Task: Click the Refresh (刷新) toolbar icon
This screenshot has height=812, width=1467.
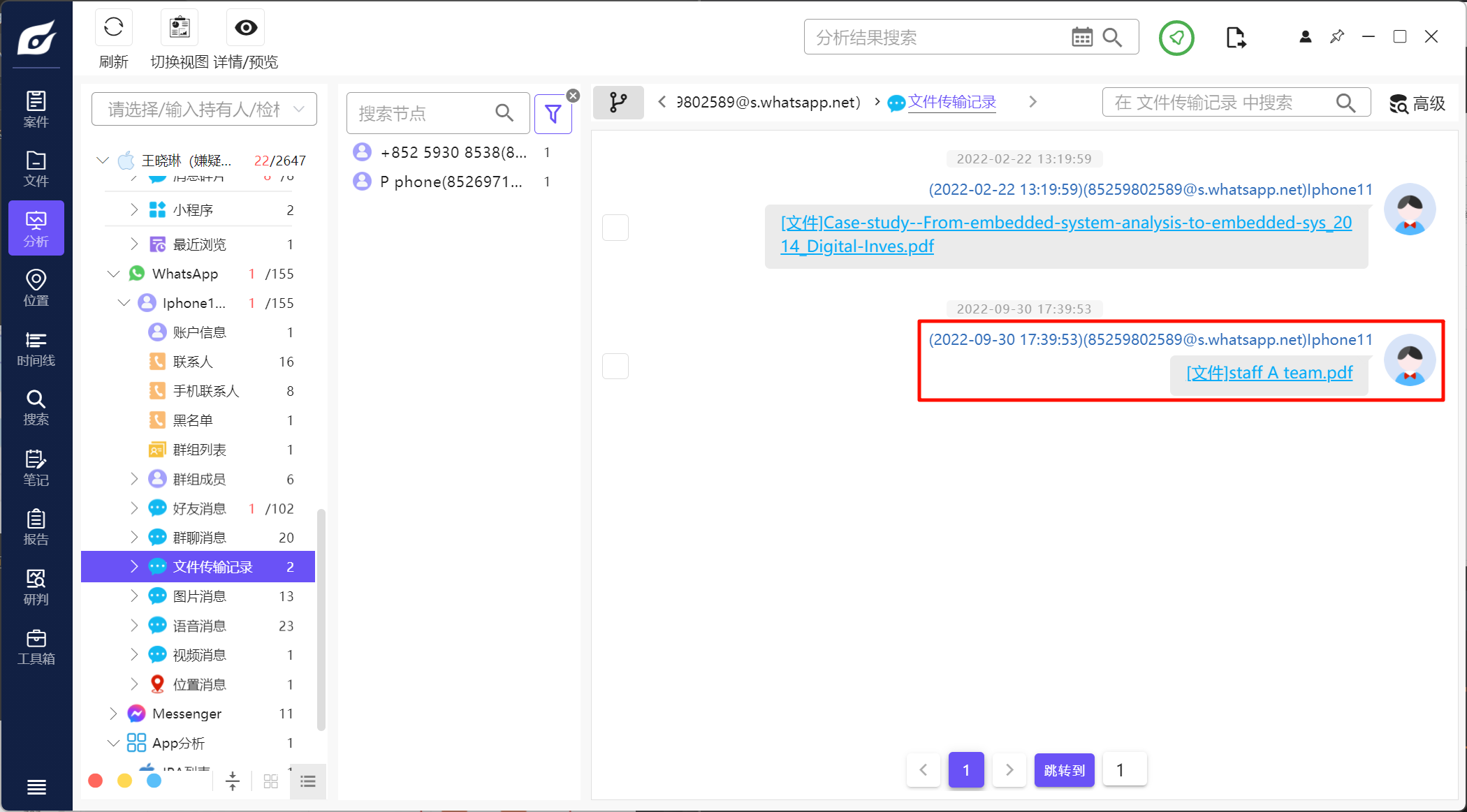Action: coord(113,28)
